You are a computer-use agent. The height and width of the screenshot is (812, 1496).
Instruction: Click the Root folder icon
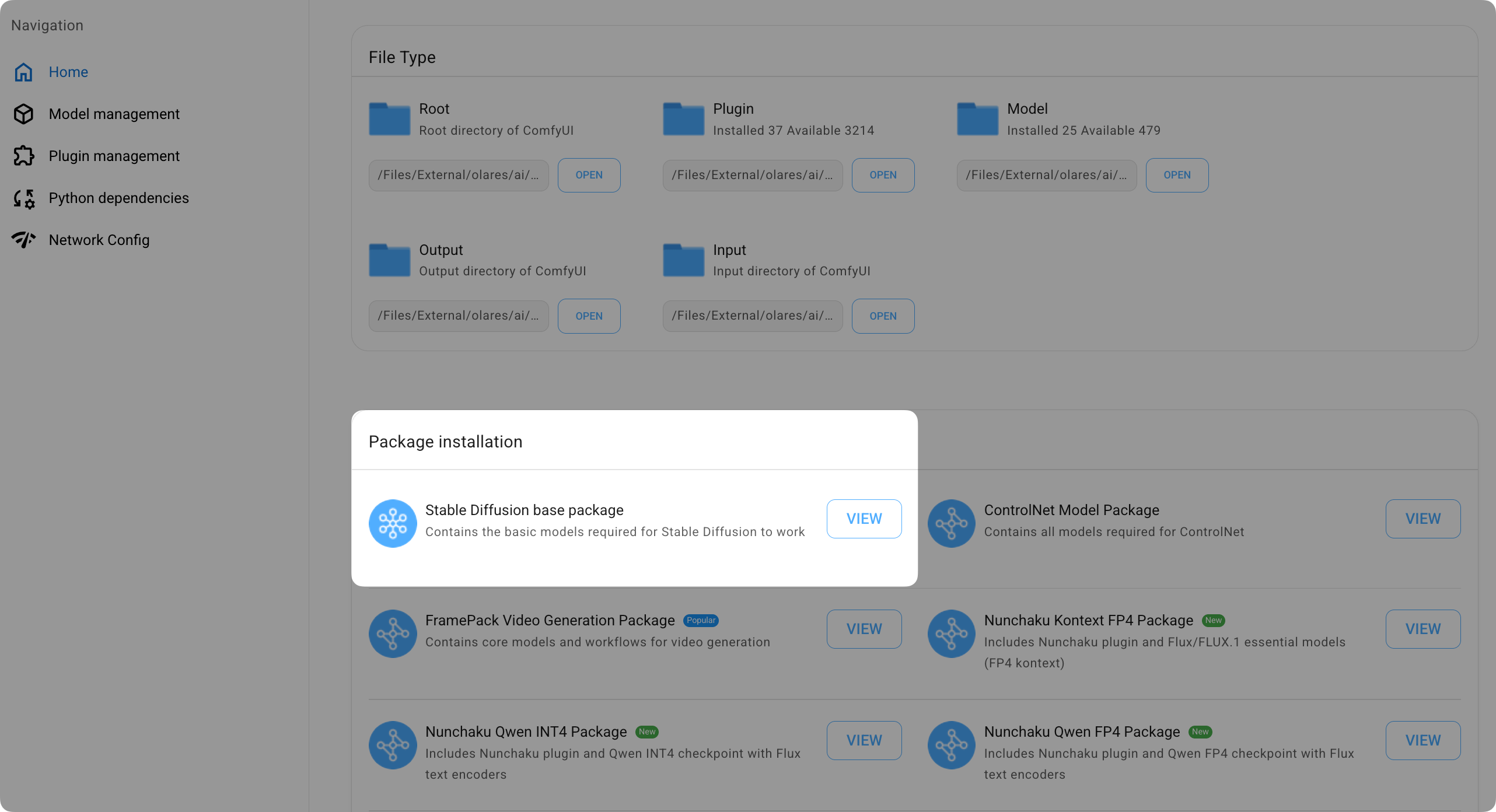[x=389, y=119]
